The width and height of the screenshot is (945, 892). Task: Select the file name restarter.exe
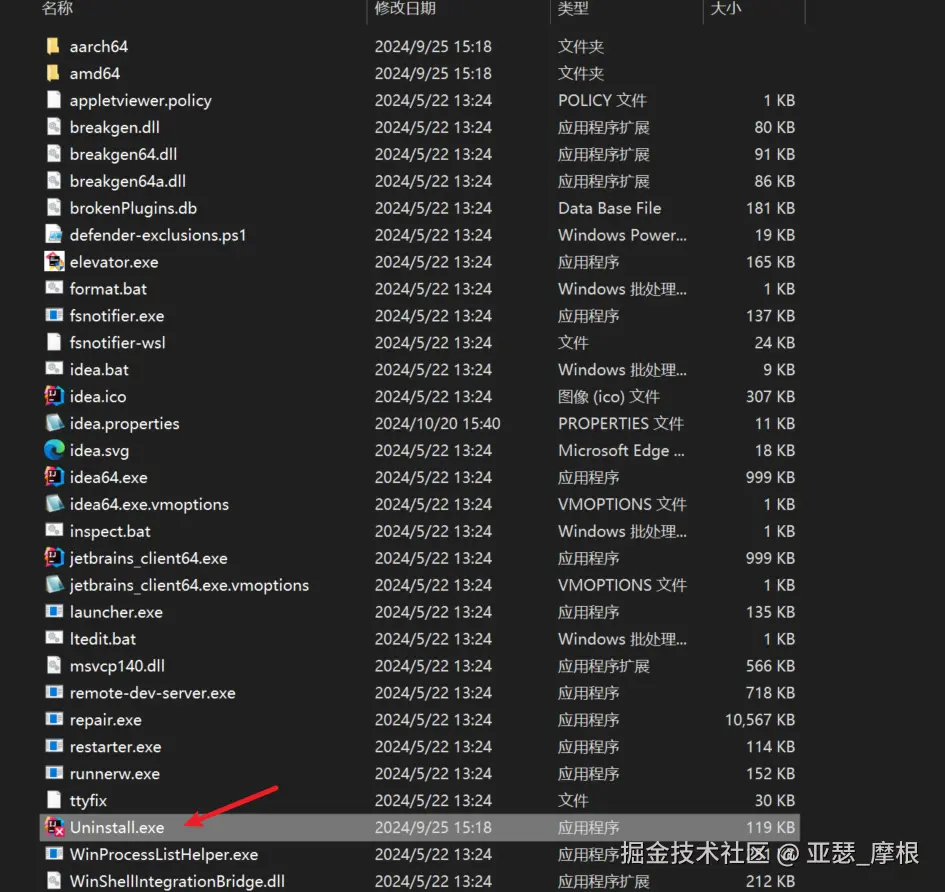pos(116,747)
